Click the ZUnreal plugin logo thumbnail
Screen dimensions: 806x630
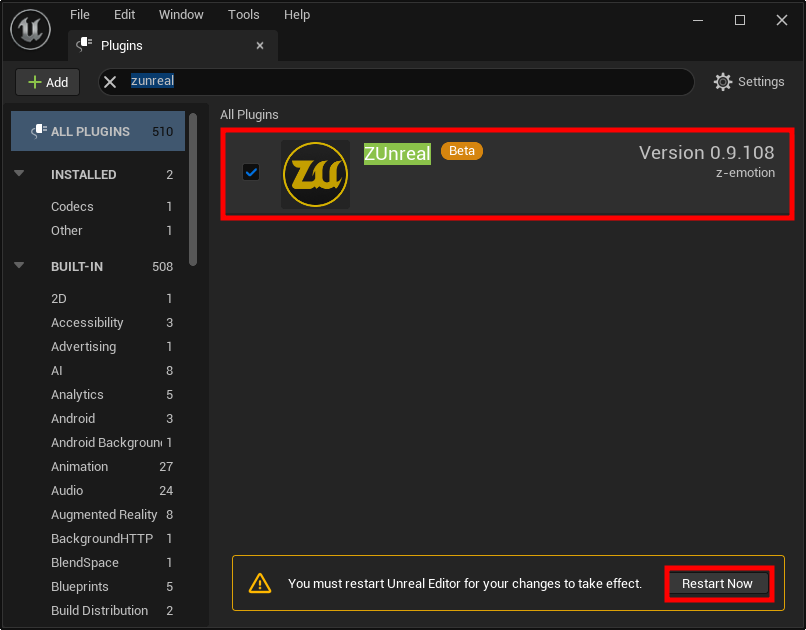[315, 174]
